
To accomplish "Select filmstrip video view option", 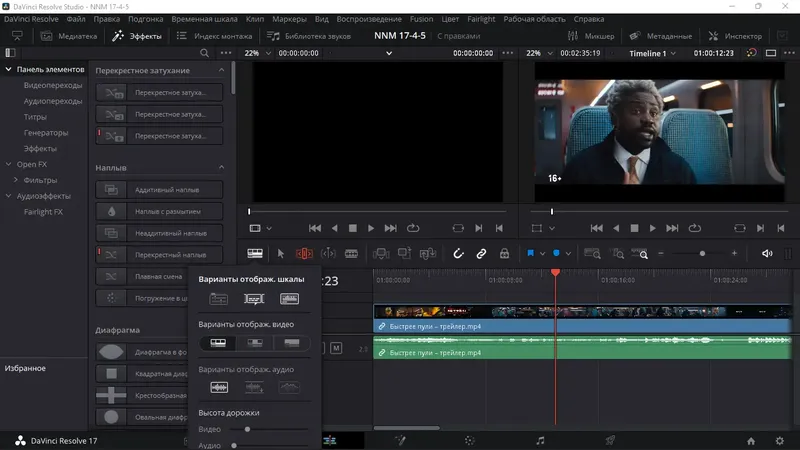I will point(217,343).
